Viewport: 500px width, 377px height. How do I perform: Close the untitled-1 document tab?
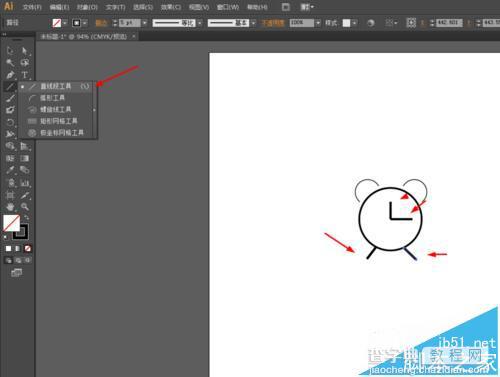[134, 36]
